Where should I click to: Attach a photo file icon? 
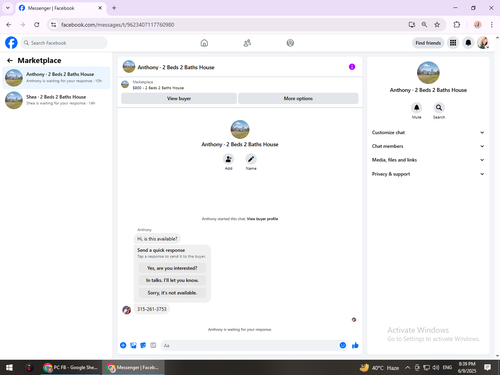133,345
